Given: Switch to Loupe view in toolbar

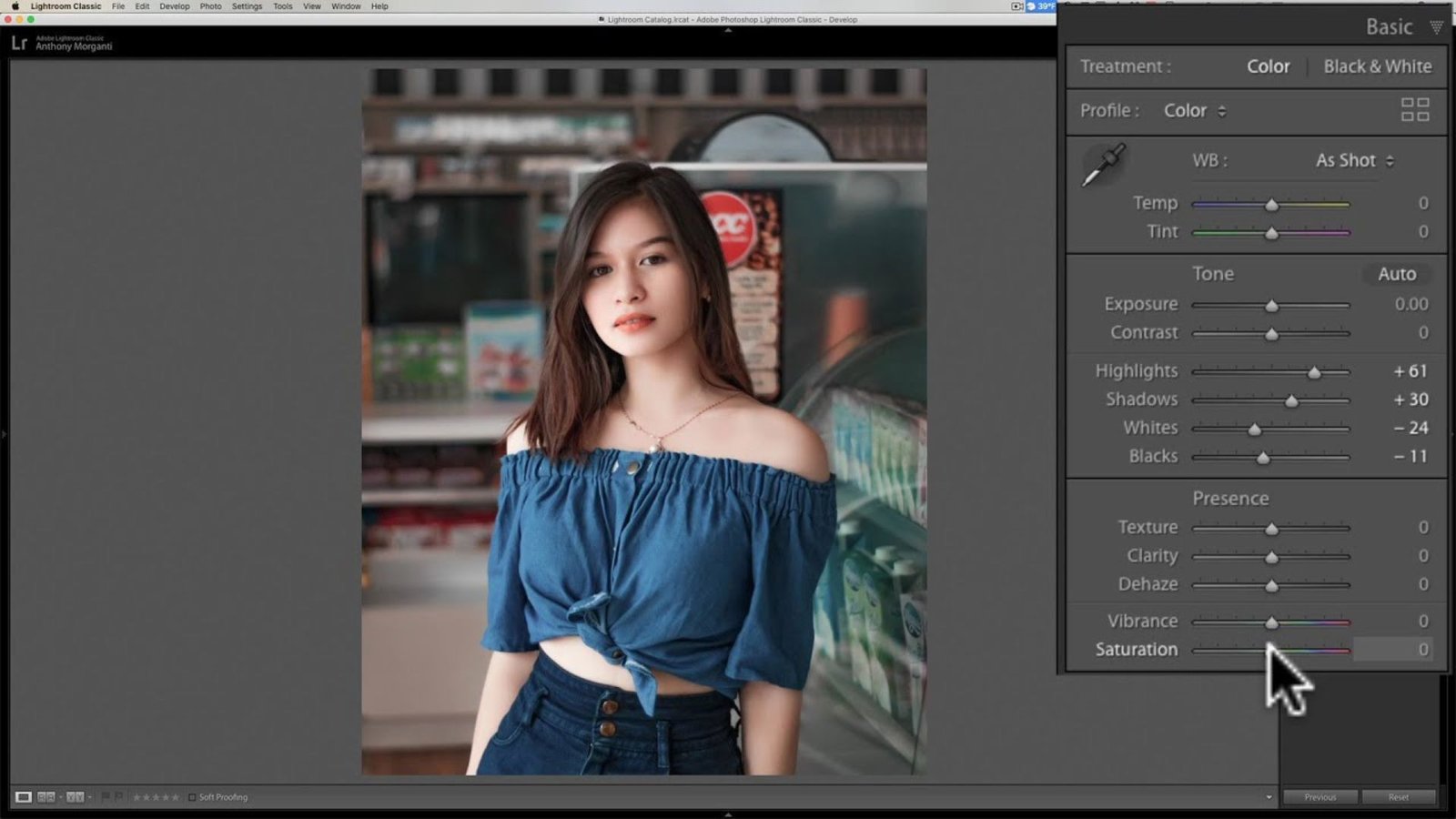Looking at the screenshot, I should tap(24, 797).
